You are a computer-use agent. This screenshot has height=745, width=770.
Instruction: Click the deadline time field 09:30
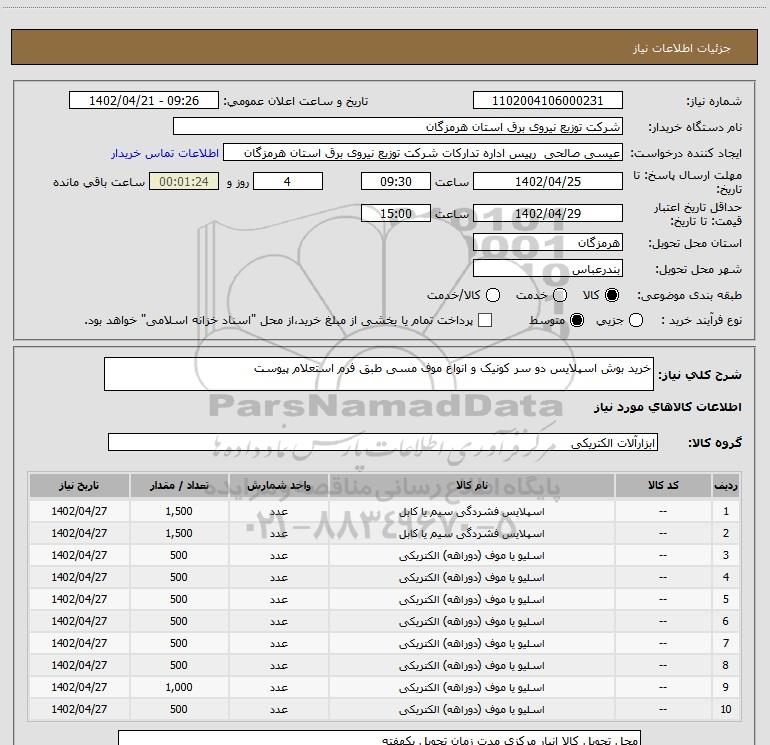coord(396,181)
